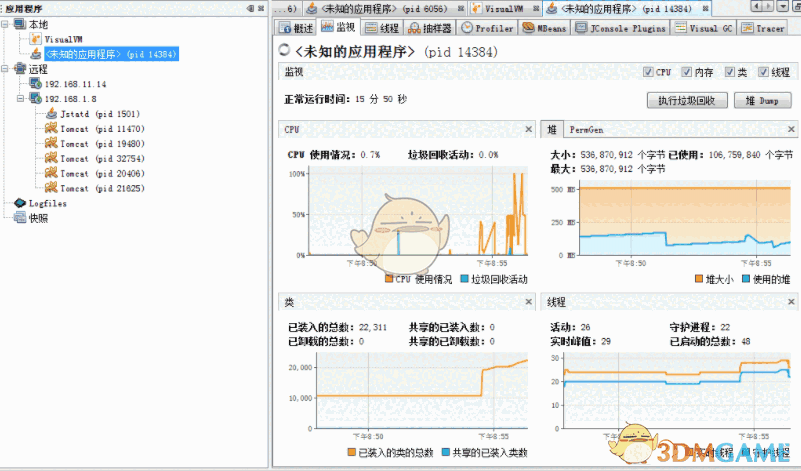
Task: Click the orange CPU 使用情况 legend swatch
Action: 389,279
